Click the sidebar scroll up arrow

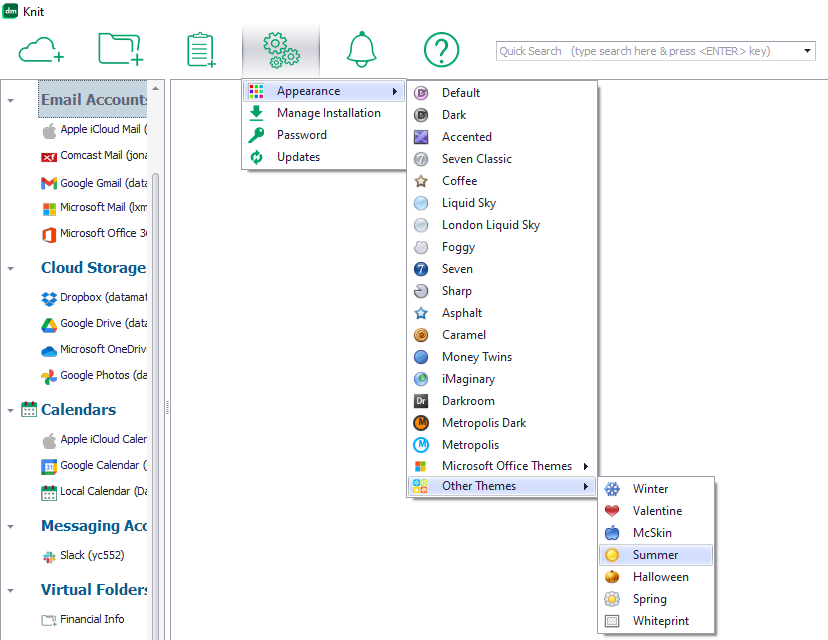coord(155,88)
